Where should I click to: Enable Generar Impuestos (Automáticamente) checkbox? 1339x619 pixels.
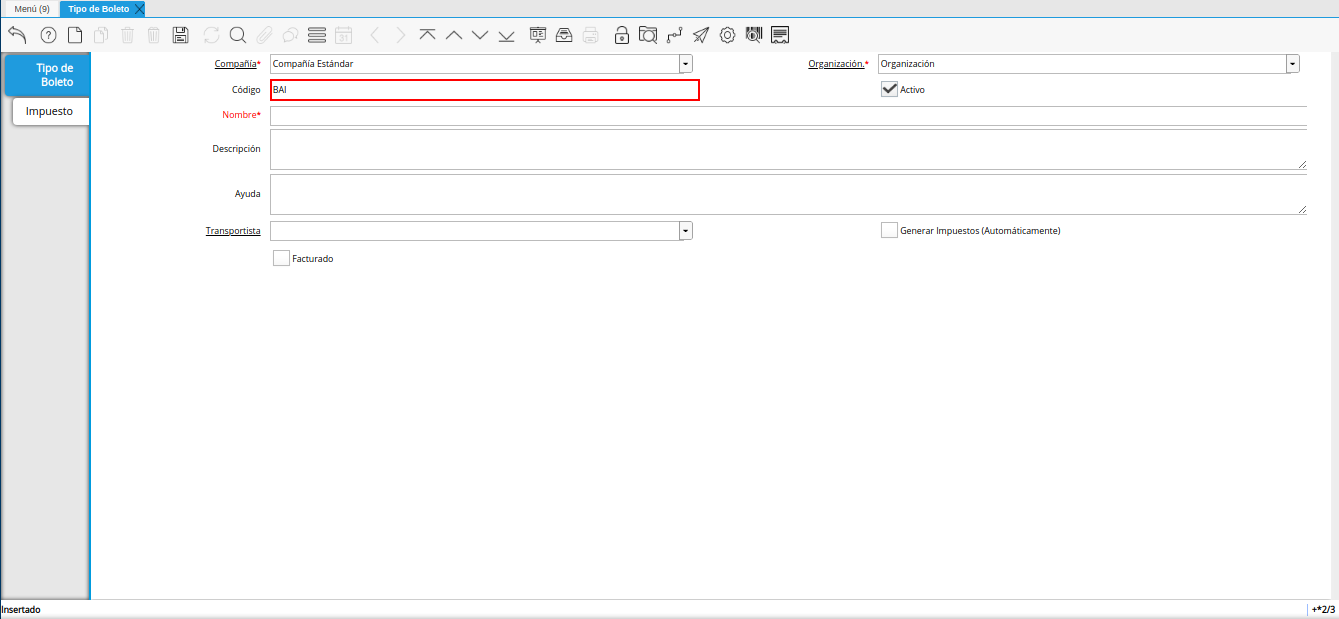pyautogui.click(x=889, y=230)
